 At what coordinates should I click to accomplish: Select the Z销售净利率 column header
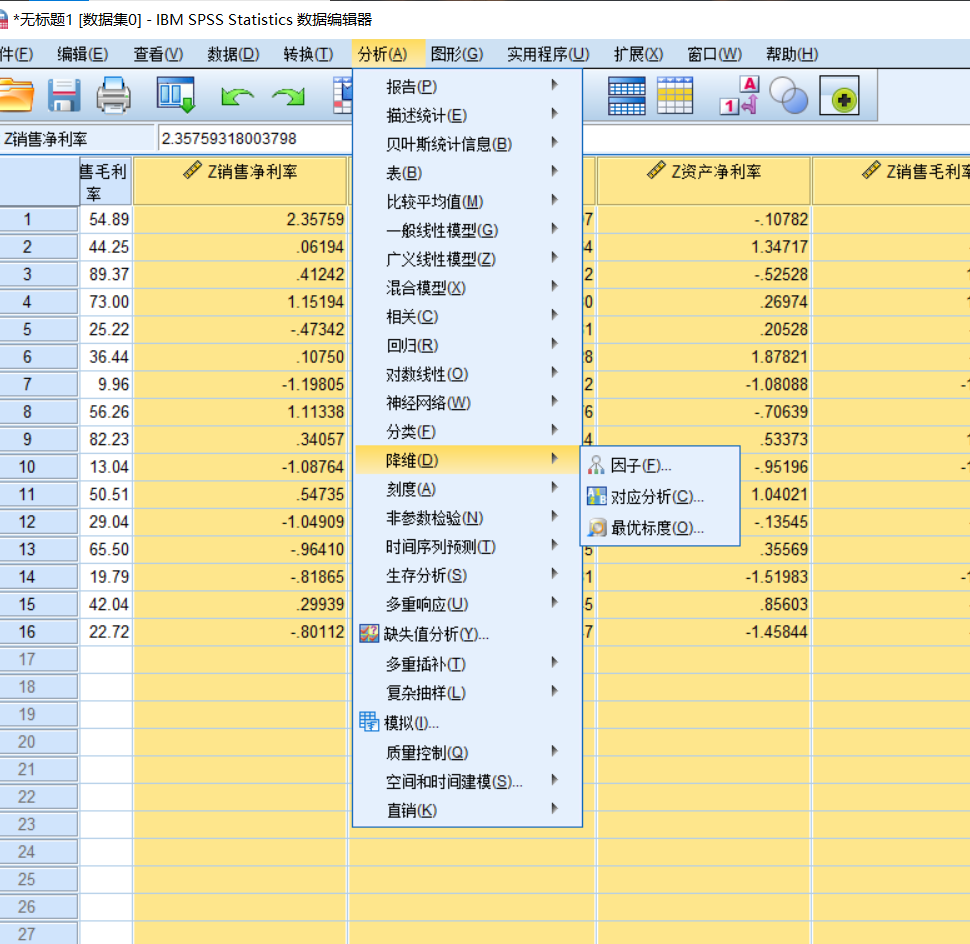coord(240,181)
